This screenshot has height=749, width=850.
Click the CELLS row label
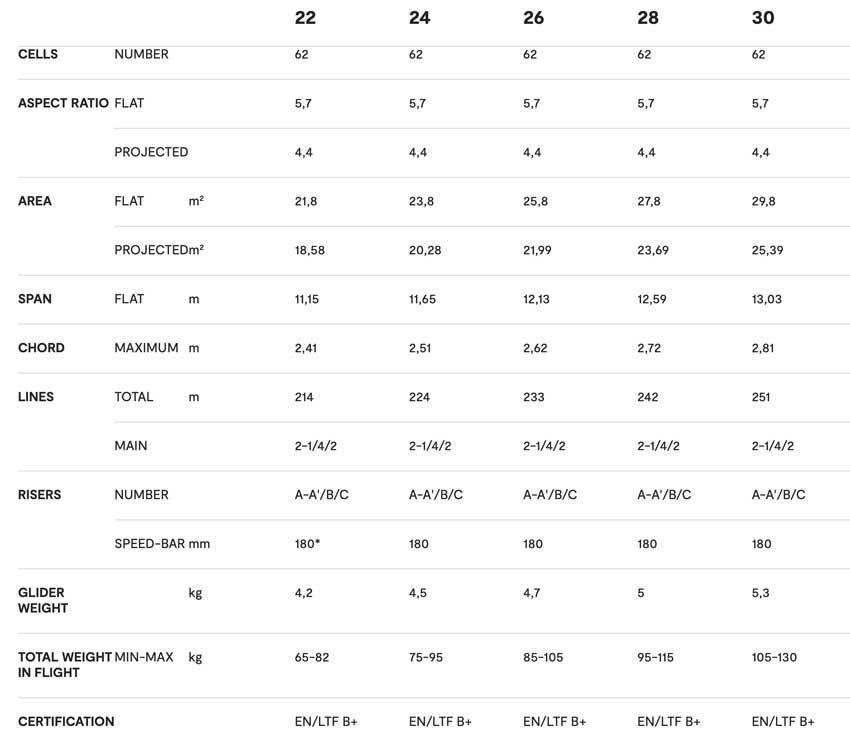click(38, 54)
